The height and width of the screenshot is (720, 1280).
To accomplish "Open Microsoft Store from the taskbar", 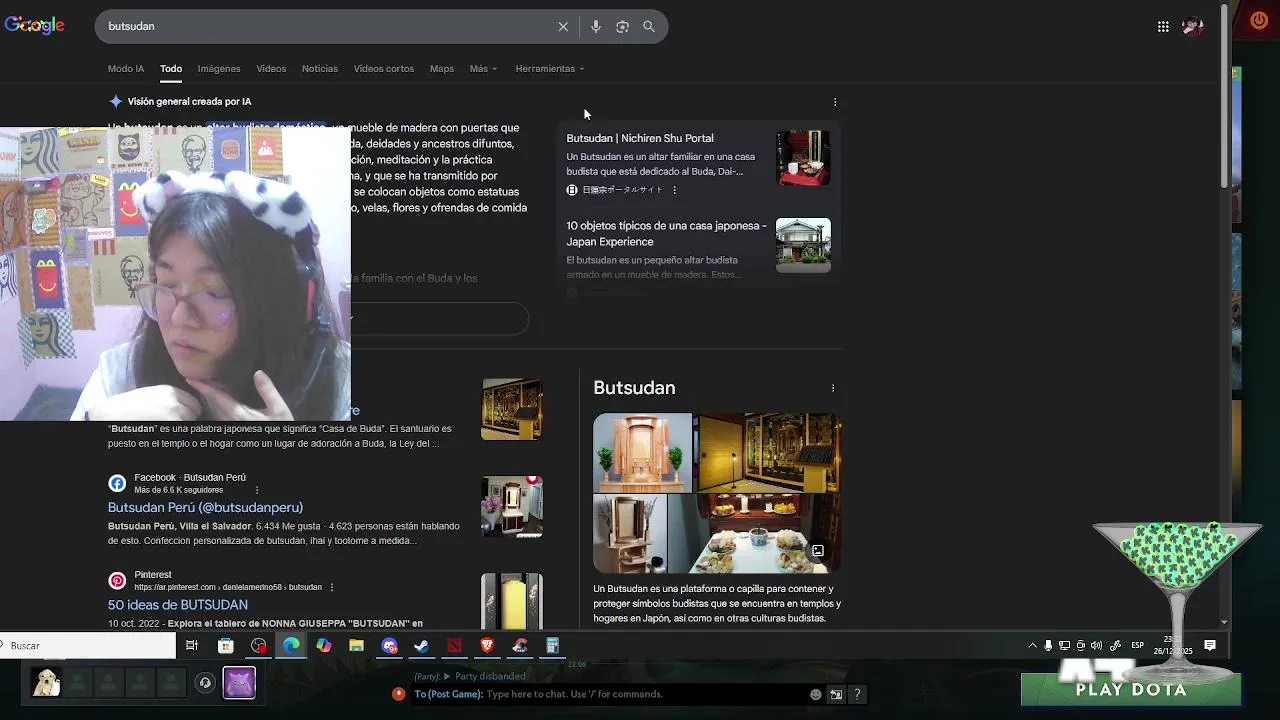I will pos(226,646).
